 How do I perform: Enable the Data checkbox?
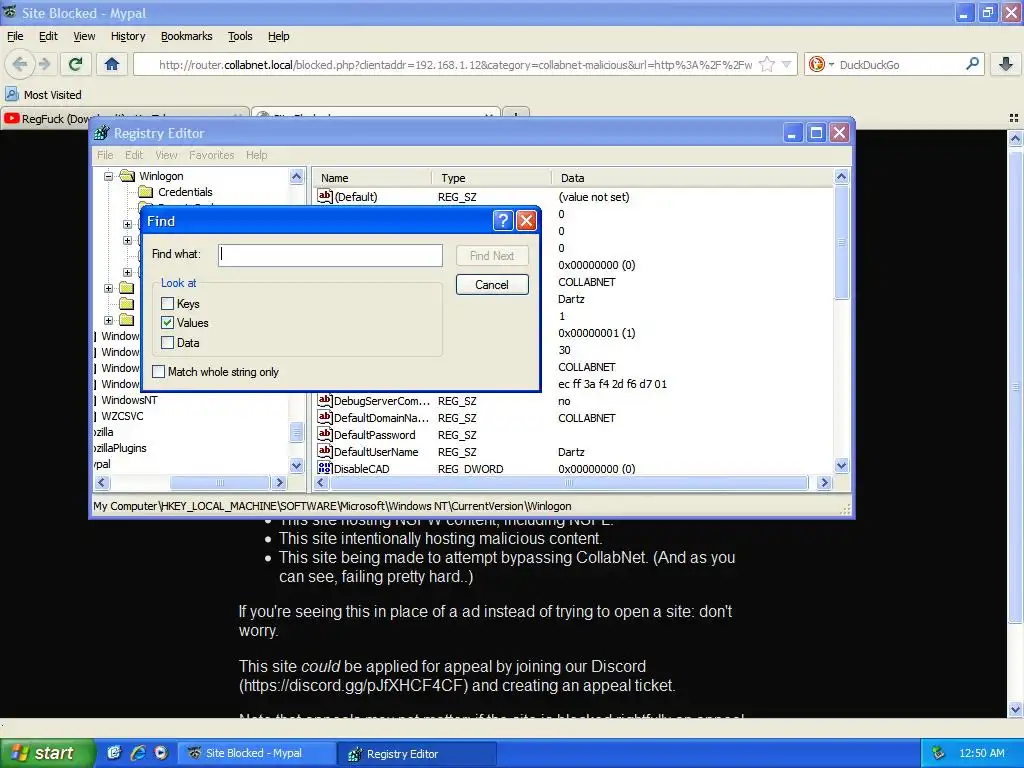(168, 342)
